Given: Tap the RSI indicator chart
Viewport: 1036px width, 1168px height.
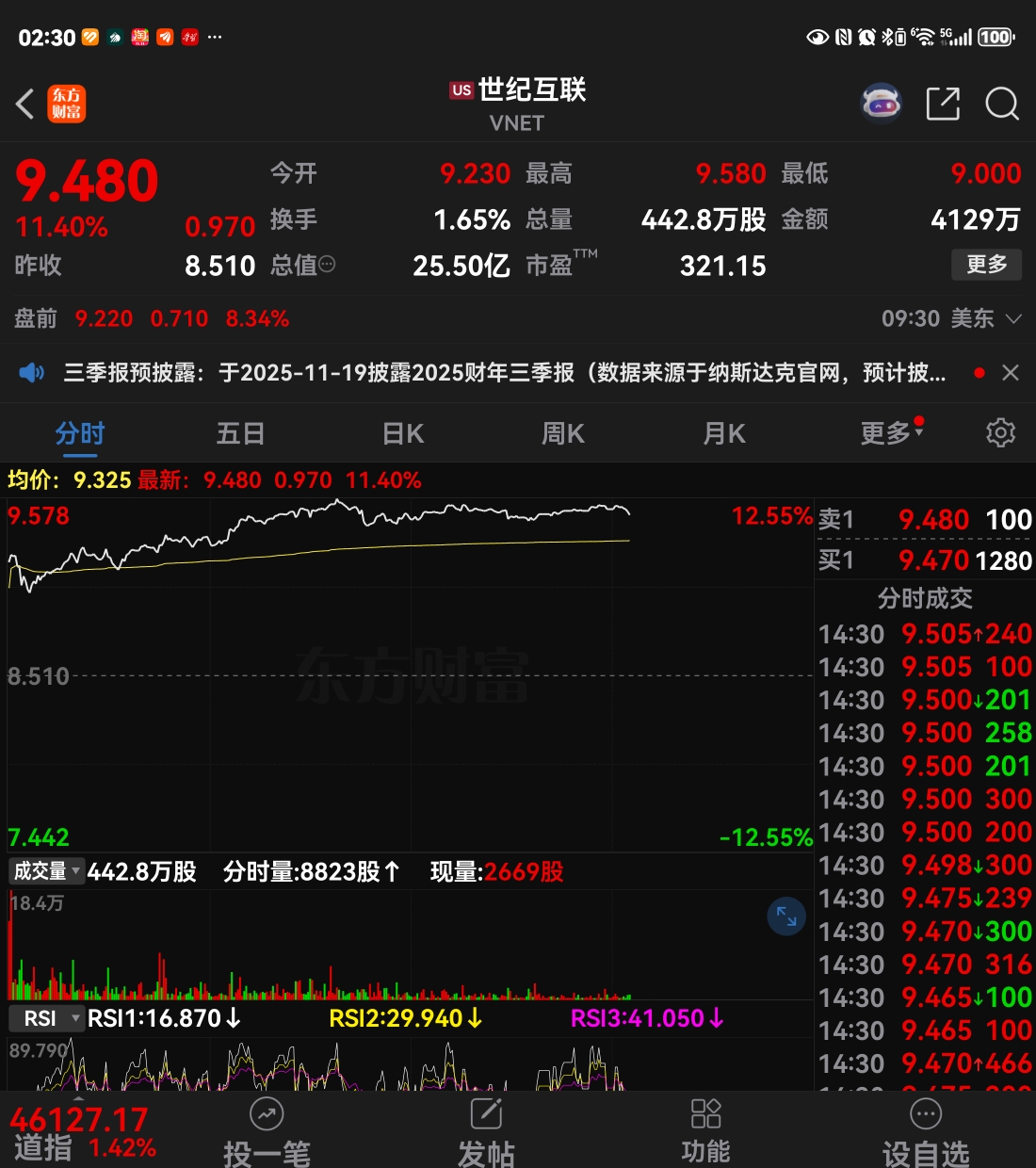Looking at the screenshot, I should tap(410, 1063).
